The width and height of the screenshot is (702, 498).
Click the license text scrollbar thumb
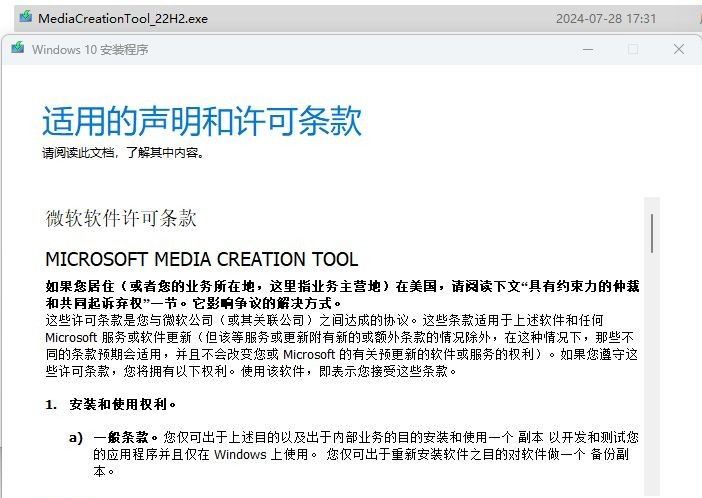[652, 233]
